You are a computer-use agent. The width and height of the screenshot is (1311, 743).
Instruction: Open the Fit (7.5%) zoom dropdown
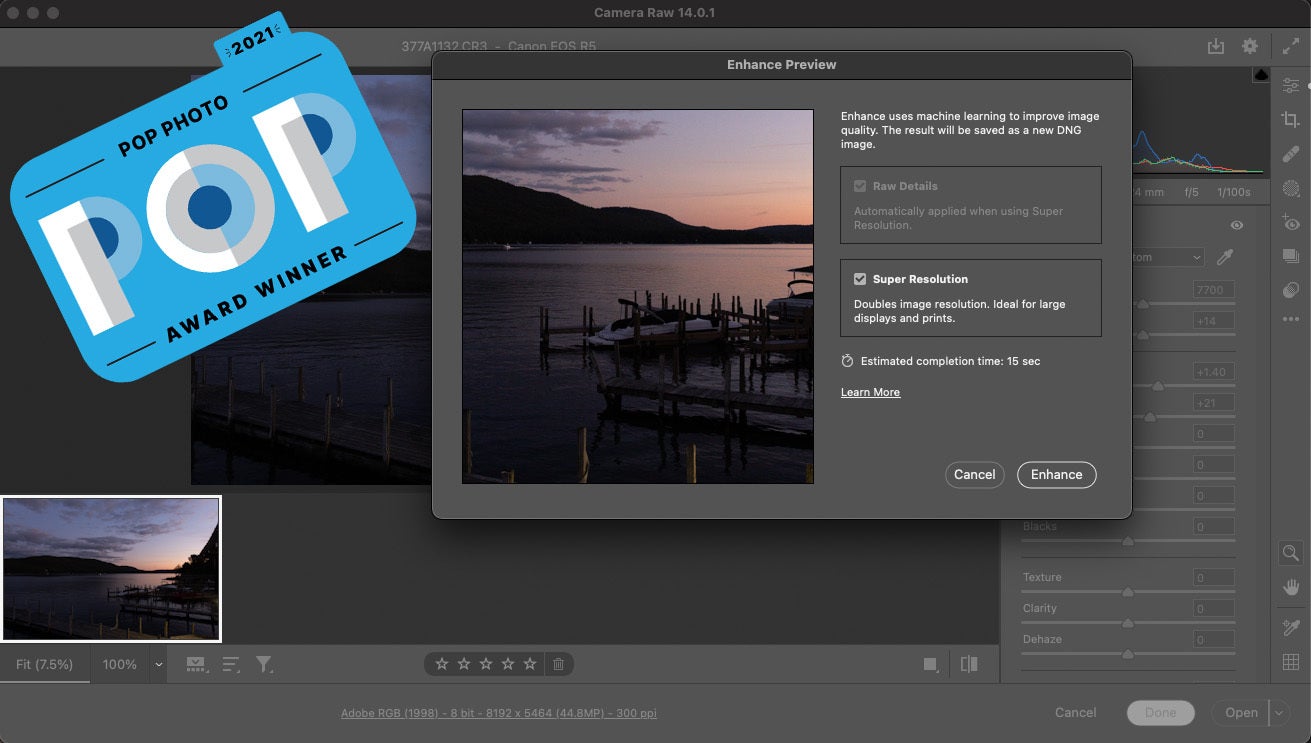pos(44,663)
